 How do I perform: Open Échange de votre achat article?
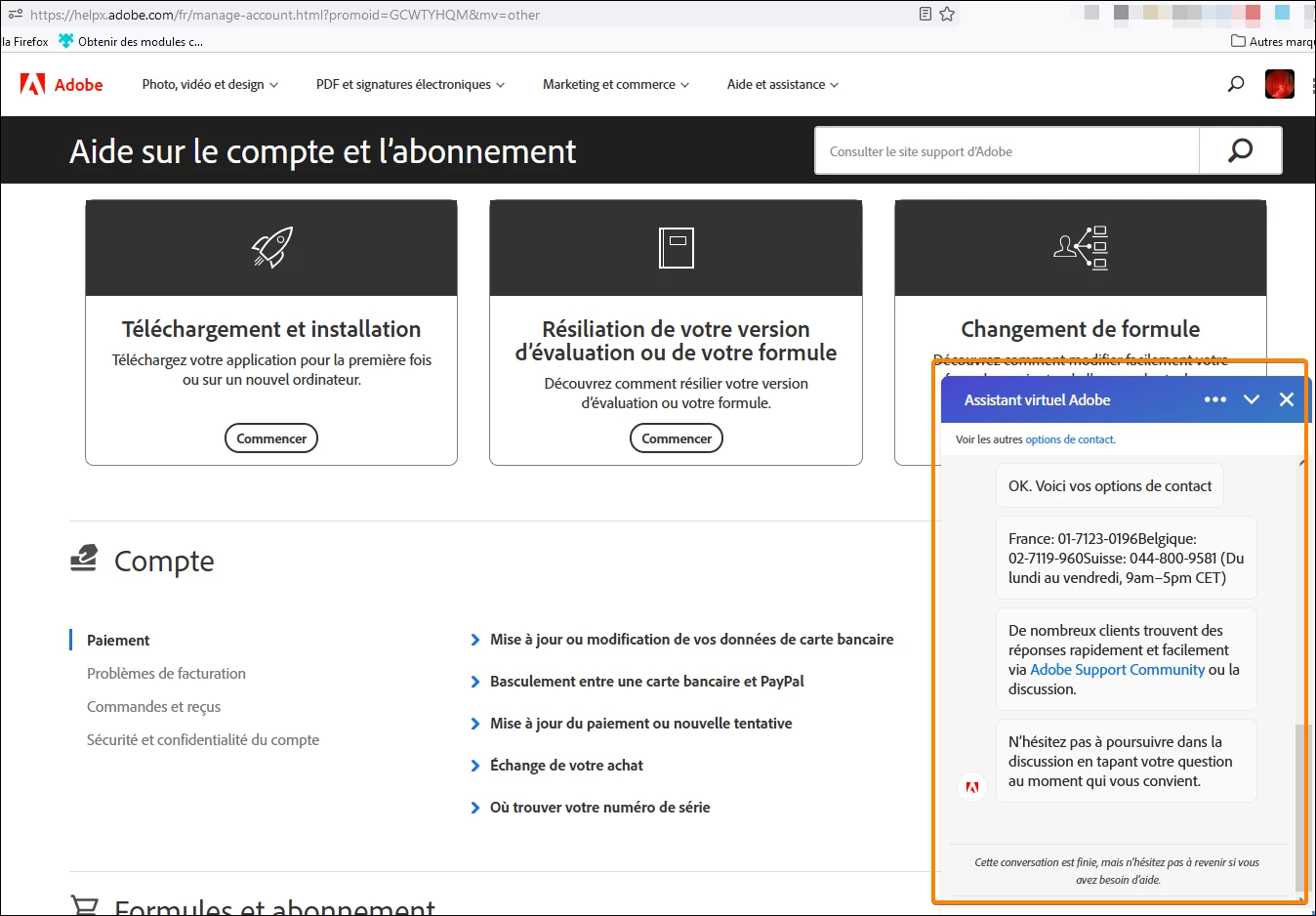point(566,766)
